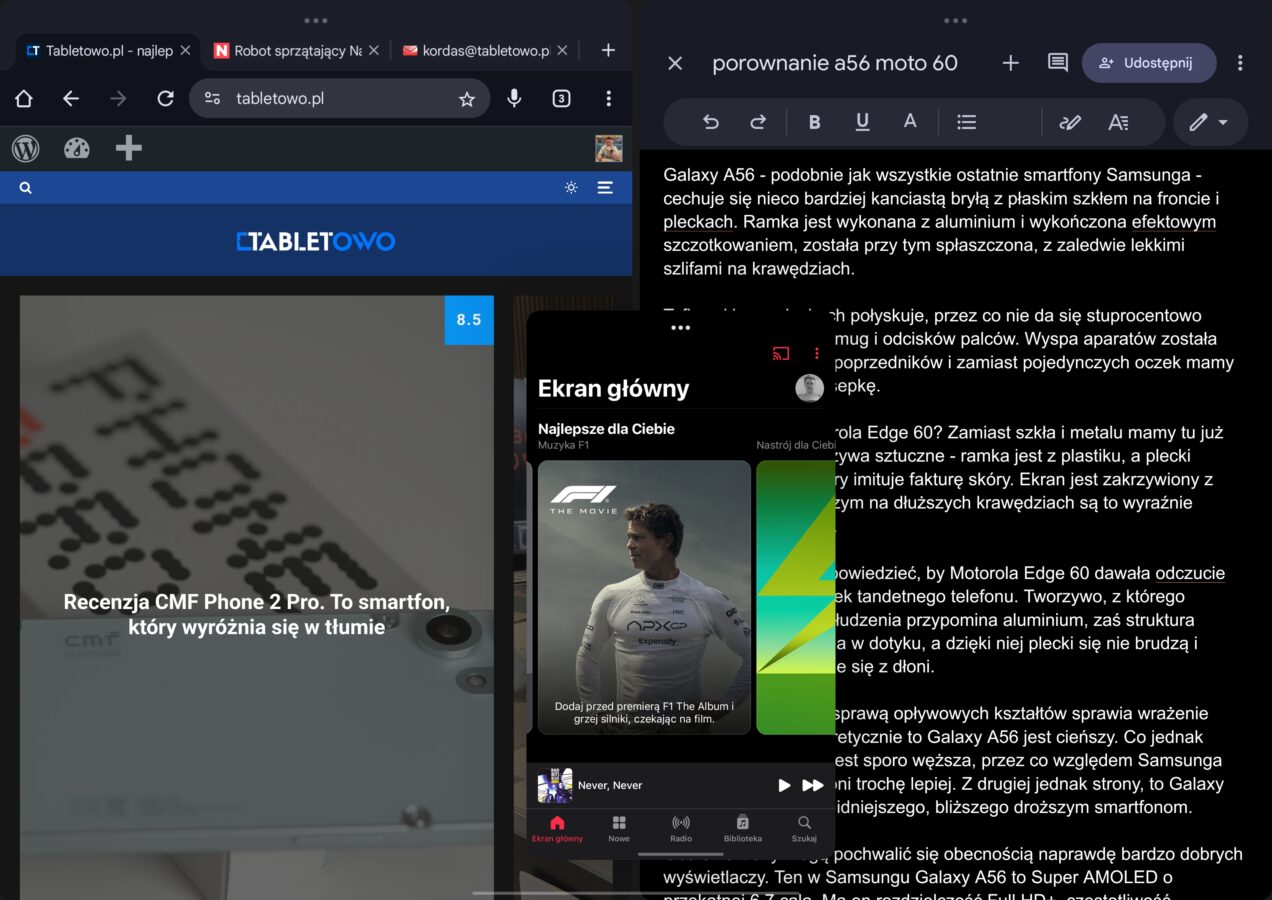1272x900 pixels.
Task: Reload the tabletowo.pl page
Action: point(166,98)
